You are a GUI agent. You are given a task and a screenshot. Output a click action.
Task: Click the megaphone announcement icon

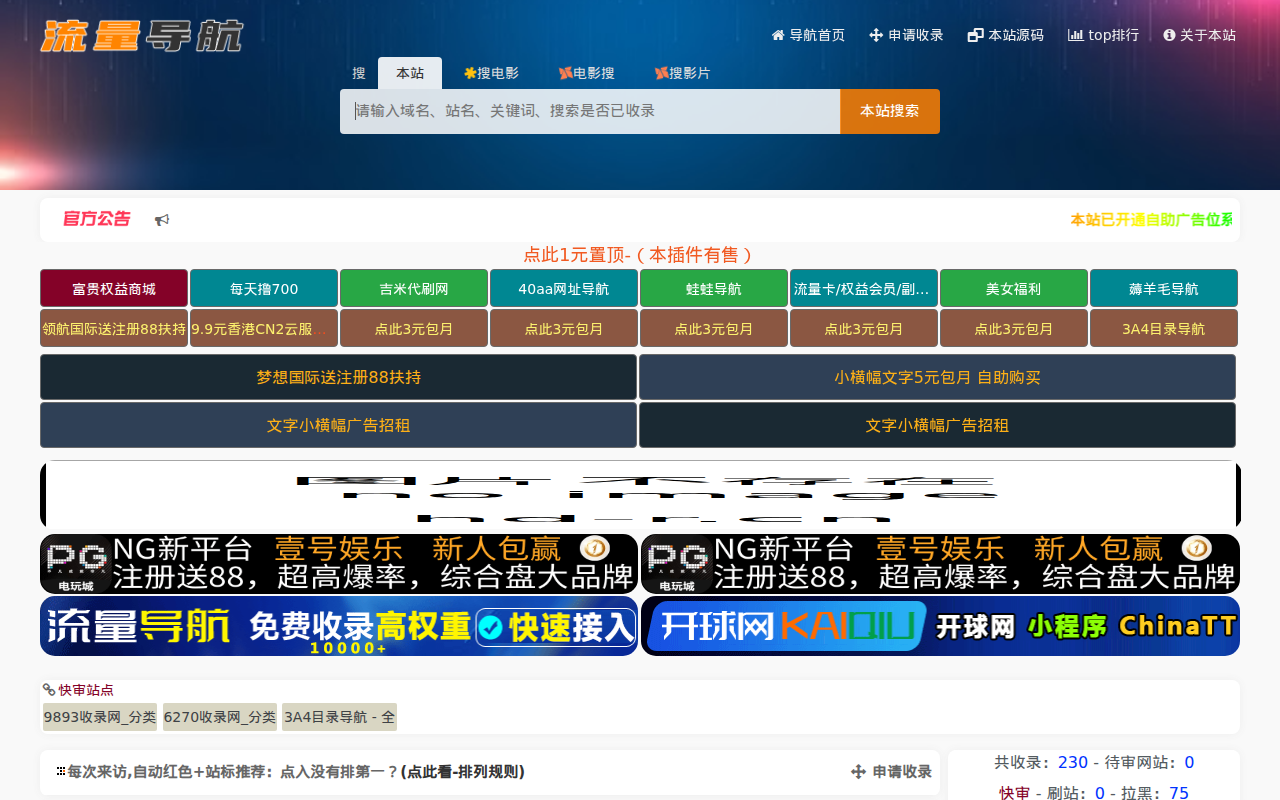click(x=162, y=220)
